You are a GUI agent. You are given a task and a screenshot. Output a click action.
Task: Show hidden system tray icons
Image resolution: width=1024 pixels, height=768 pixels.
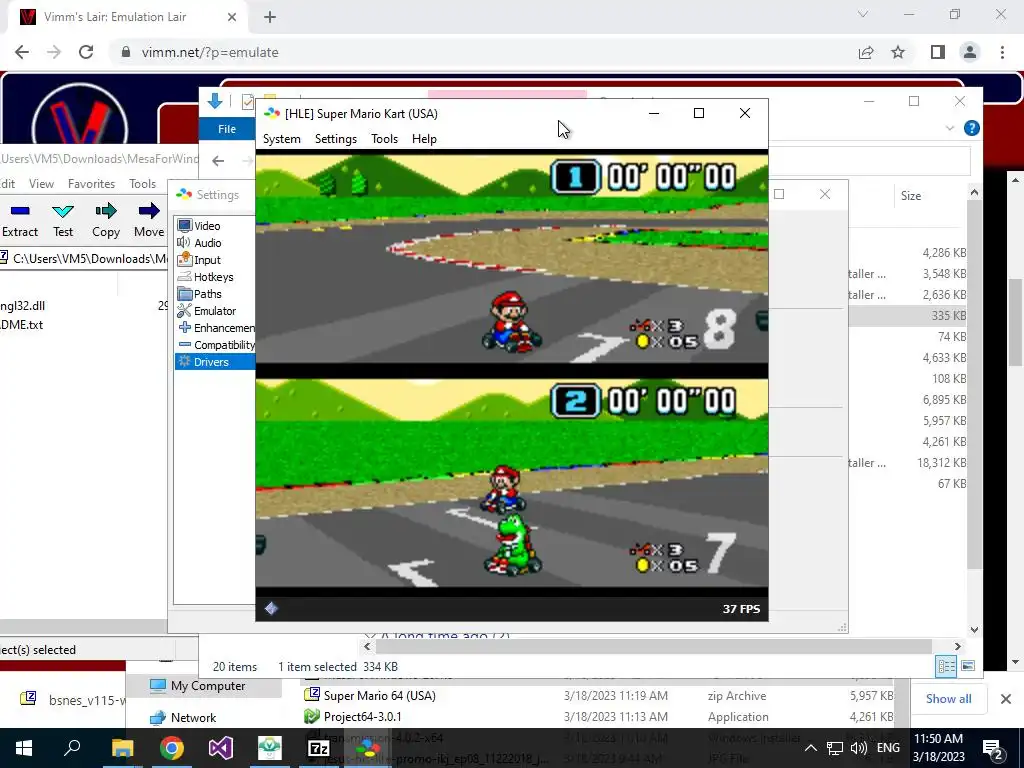[810, 748]
